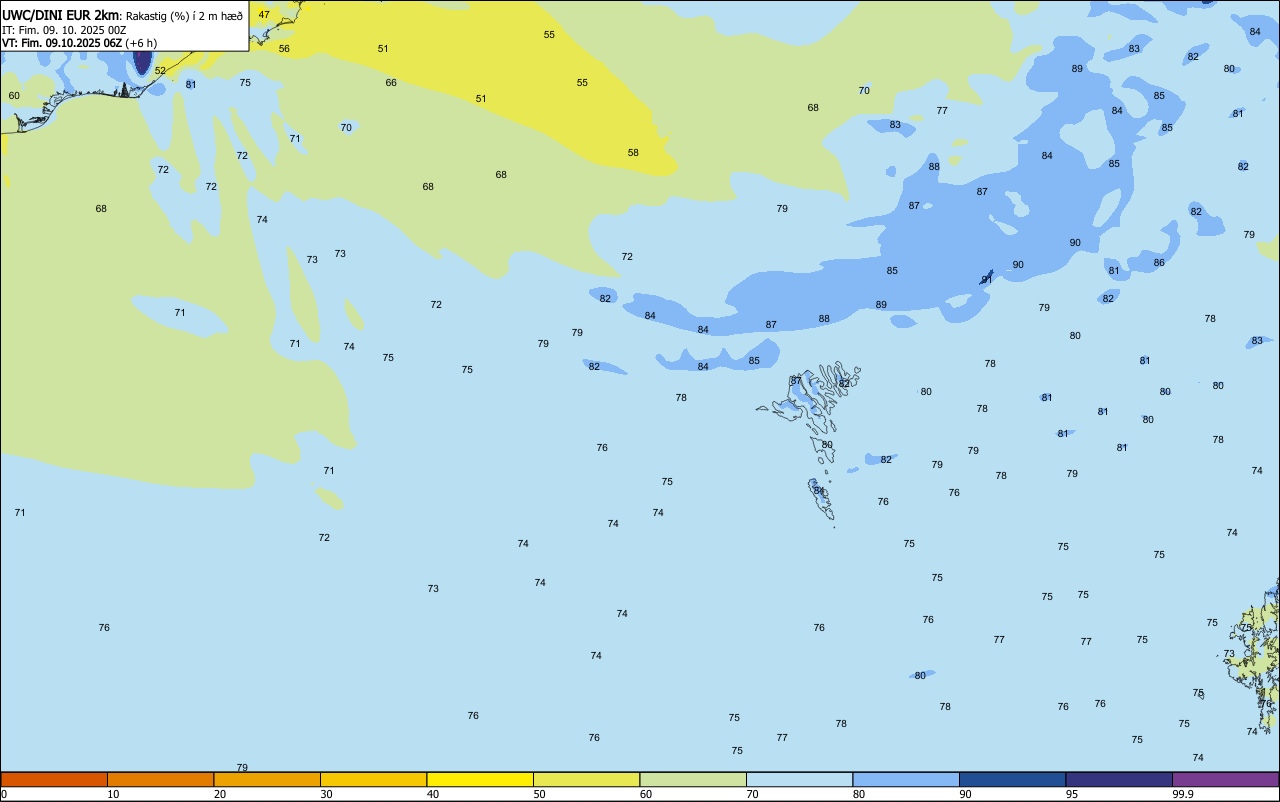
Task: Pick the pale green 60–70 legend swatch
Action: click(693, 779)
